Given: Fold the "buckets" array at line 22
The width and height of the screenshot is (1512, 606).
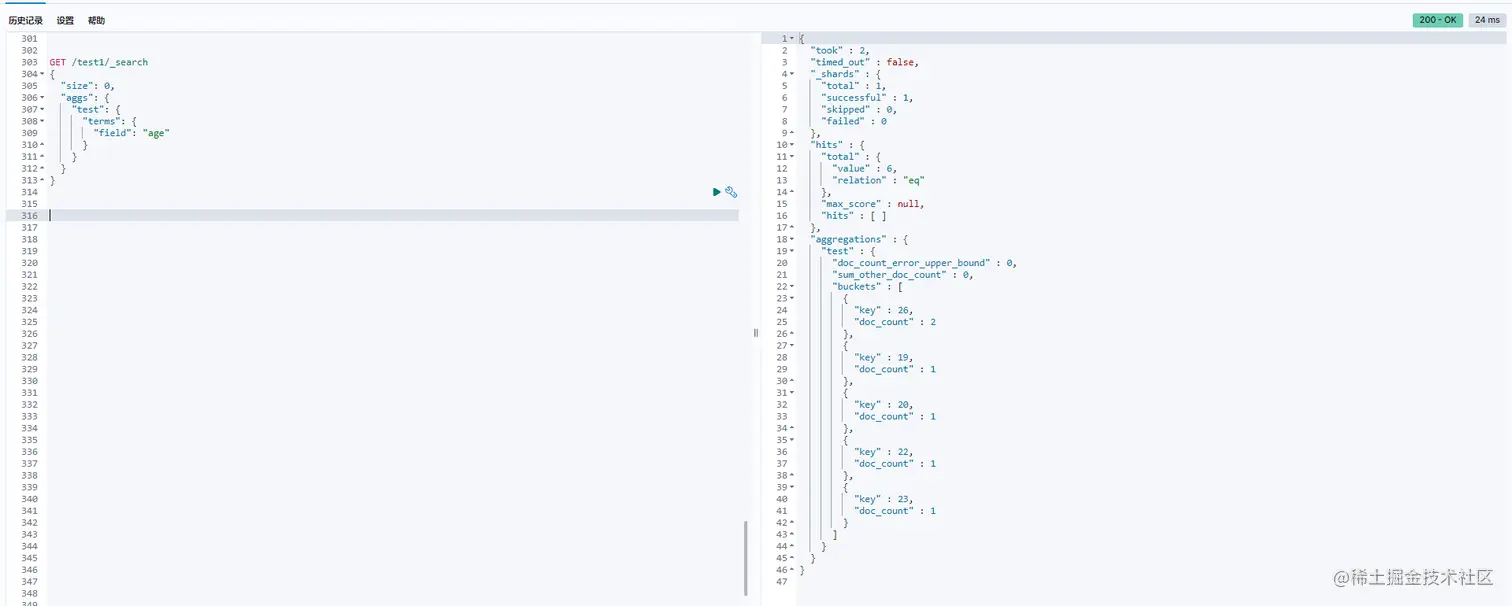Looking at the screenshot, I should coord(792,287).
